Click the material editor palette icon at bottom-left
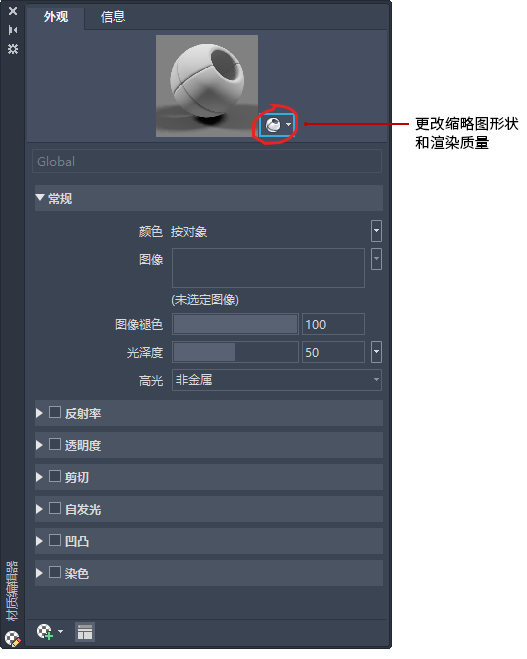The image size is (527, 659). [x=13, y=639]
